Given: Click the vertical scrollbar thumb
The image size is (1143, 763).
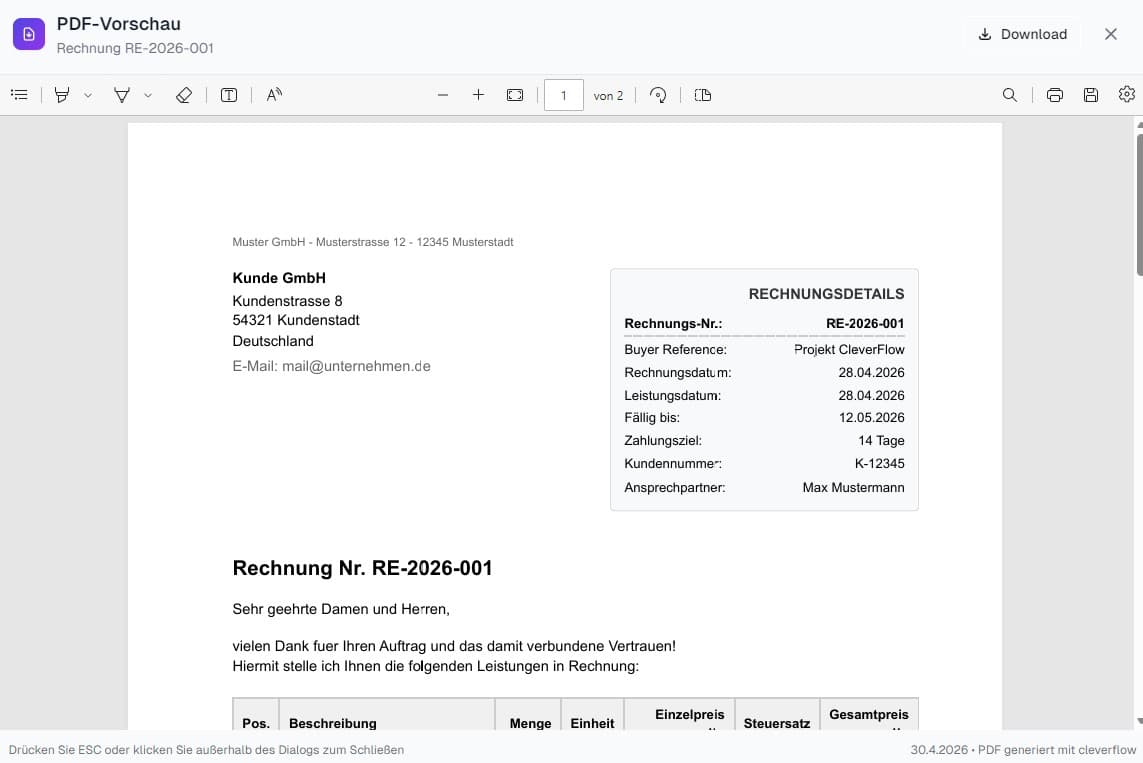Looking at the screenshot, I should (1139, 204).
